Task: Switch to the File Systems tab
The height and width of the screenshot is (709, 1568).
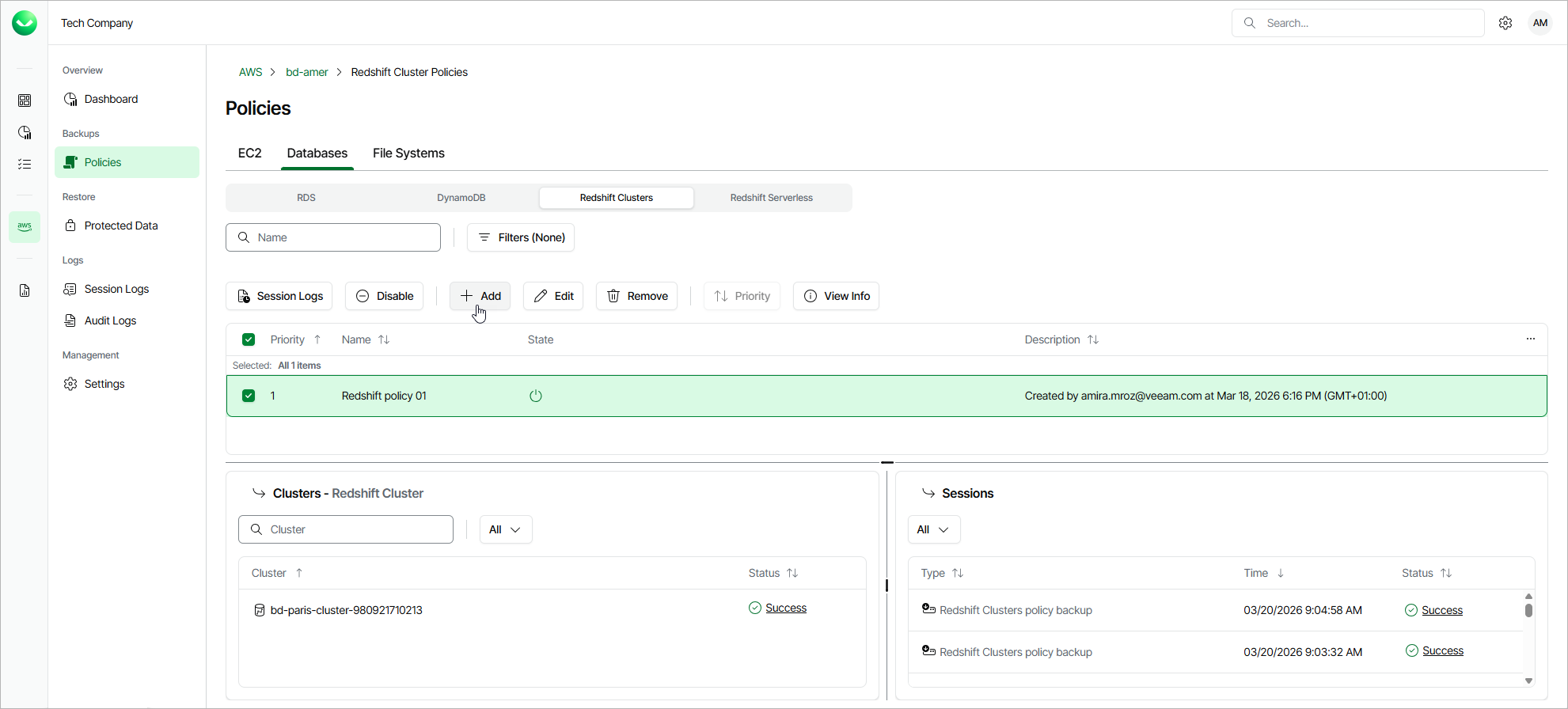Action: [x=408, y=154]
